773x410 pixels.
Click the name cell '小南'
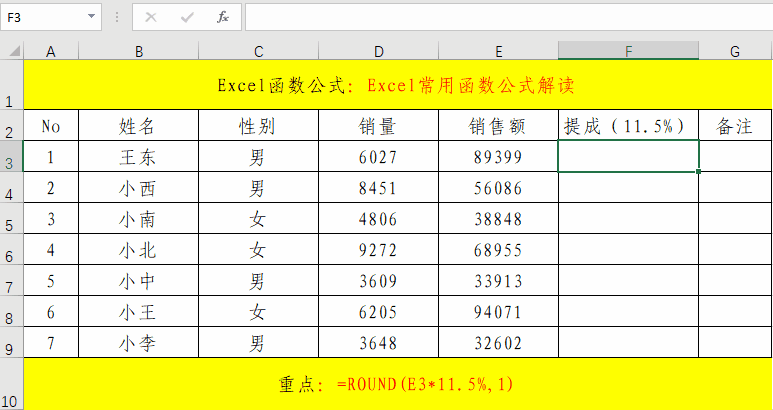tap(139, 219)
